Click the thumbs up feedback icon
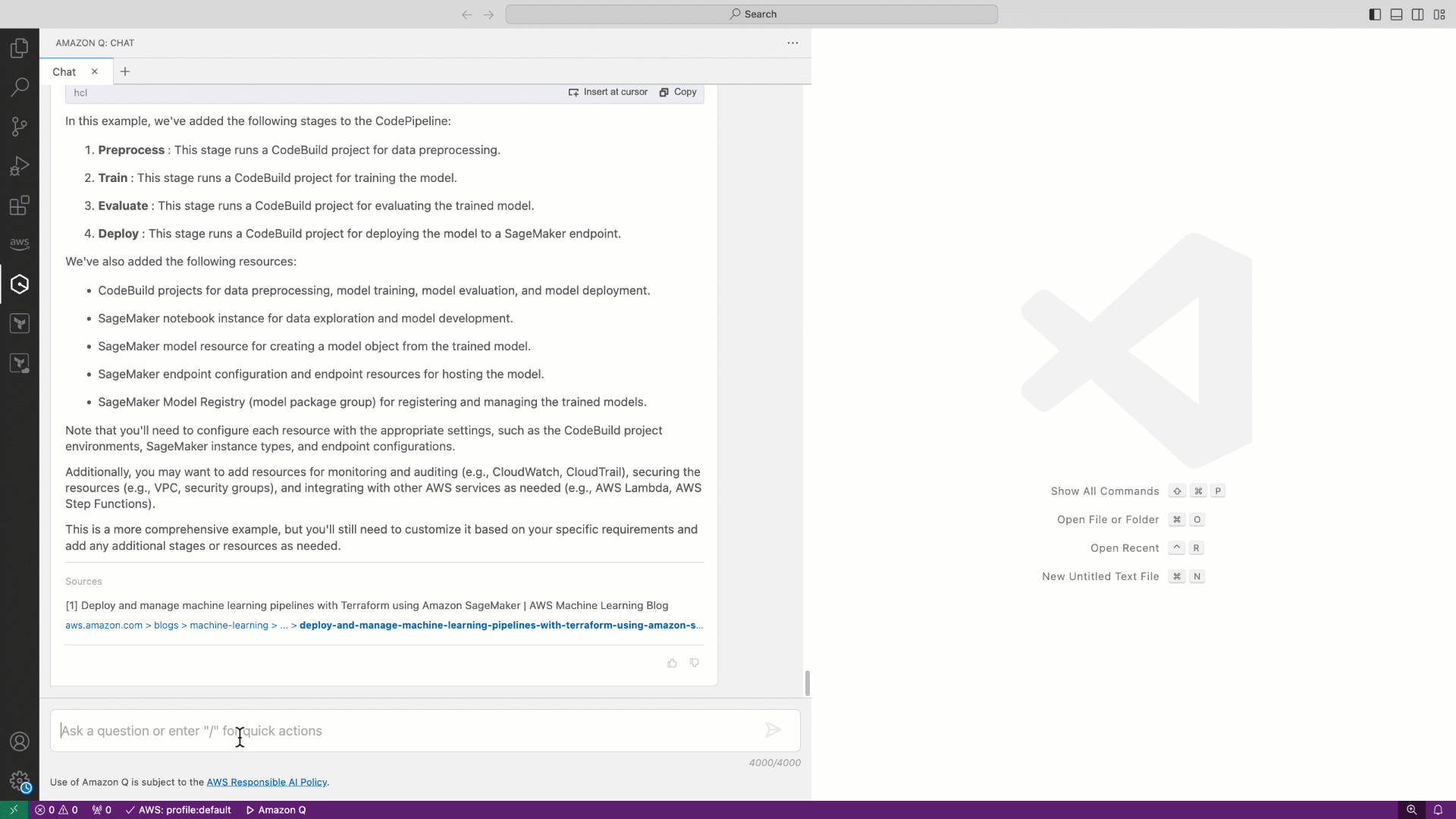The height and width of the screenshot is (819, 1456). point(672,664)
